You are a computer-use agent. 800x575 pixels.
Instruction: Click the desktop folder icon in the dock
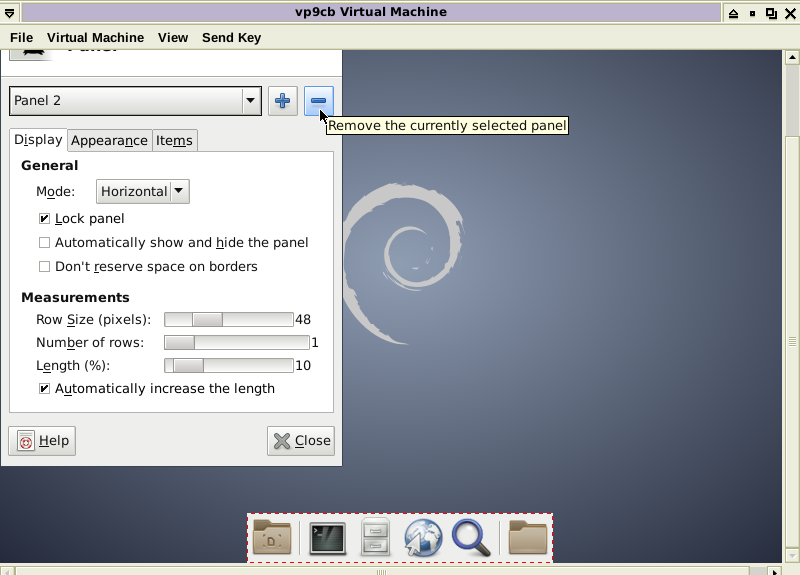point(272,538)
